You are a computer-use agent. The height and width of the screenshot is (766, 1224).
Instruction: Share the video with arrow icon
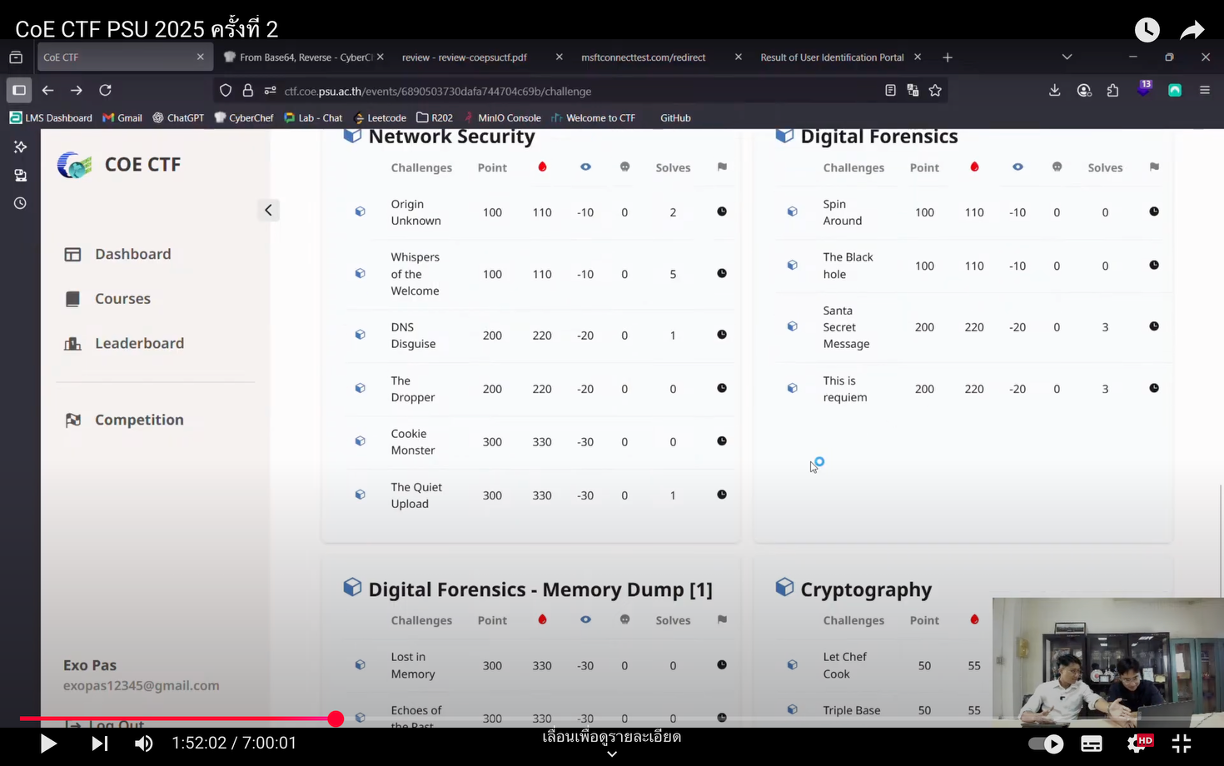pyautogui.click(x=1192, y=30)
